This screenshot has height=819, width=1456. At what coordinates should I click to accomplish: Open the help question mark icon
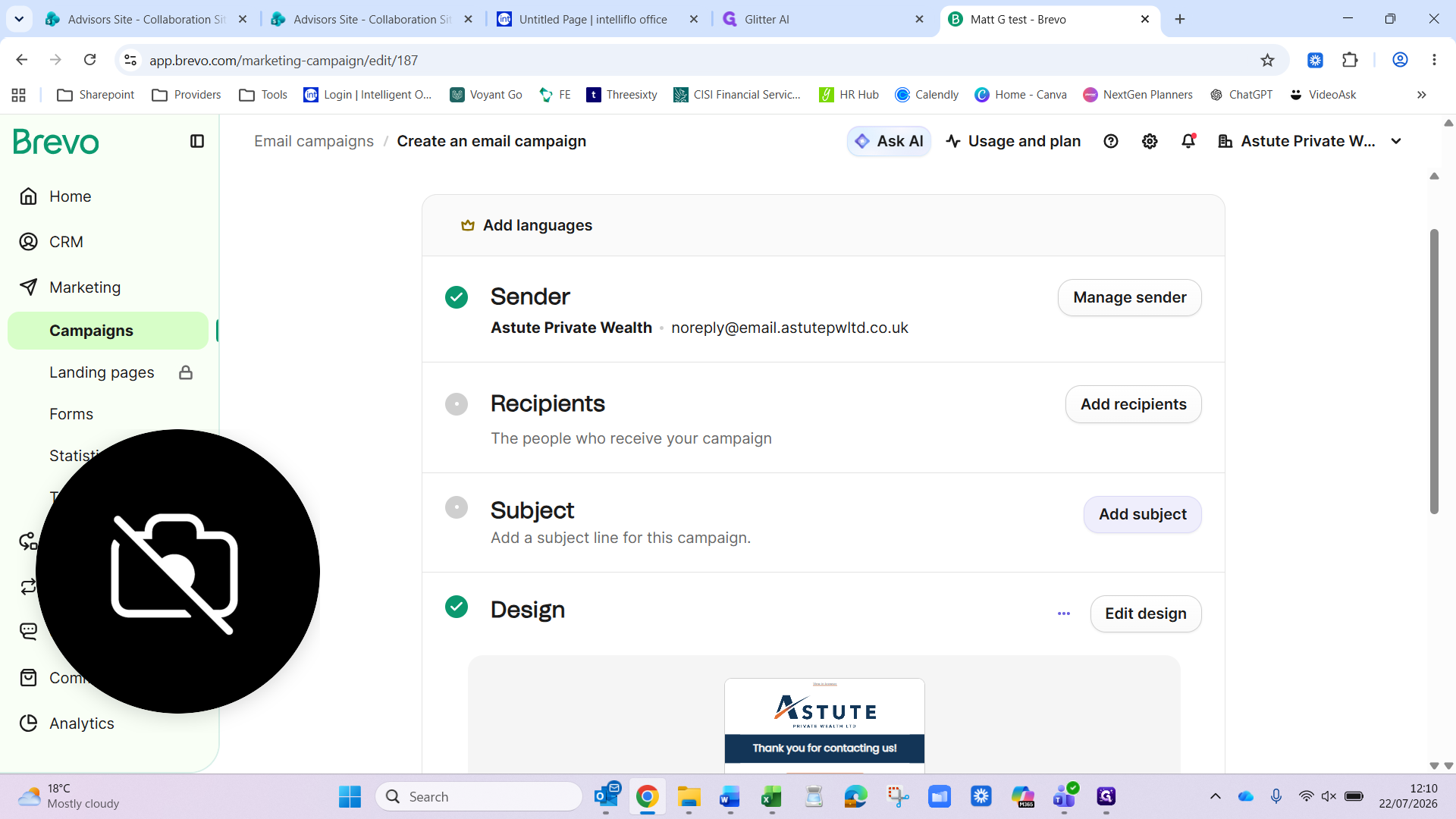tap(1111, 141)
